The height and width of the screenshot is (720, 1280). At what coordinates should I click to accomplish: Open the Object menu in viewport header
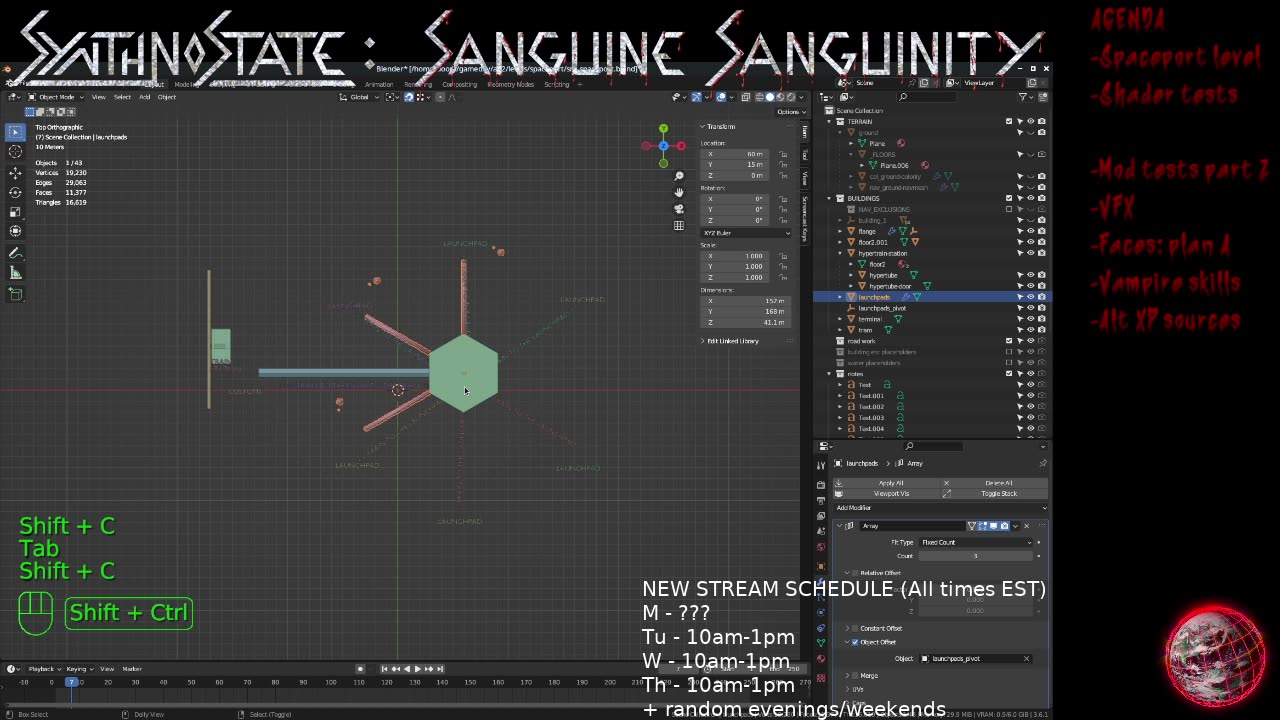pos(166,97)
